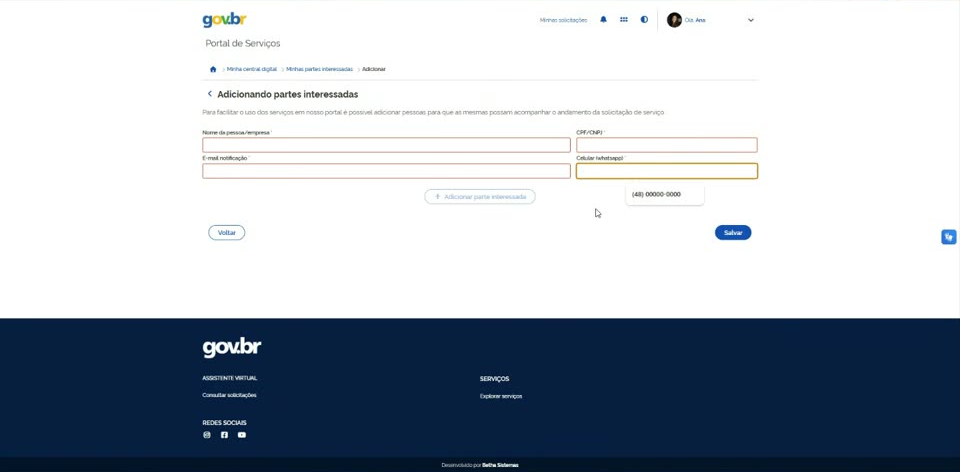The height and width of the screenshot is (472, 960).
Task: Click the back arrow beside page title
Action: pyautogui.click(x=209, y=94)
